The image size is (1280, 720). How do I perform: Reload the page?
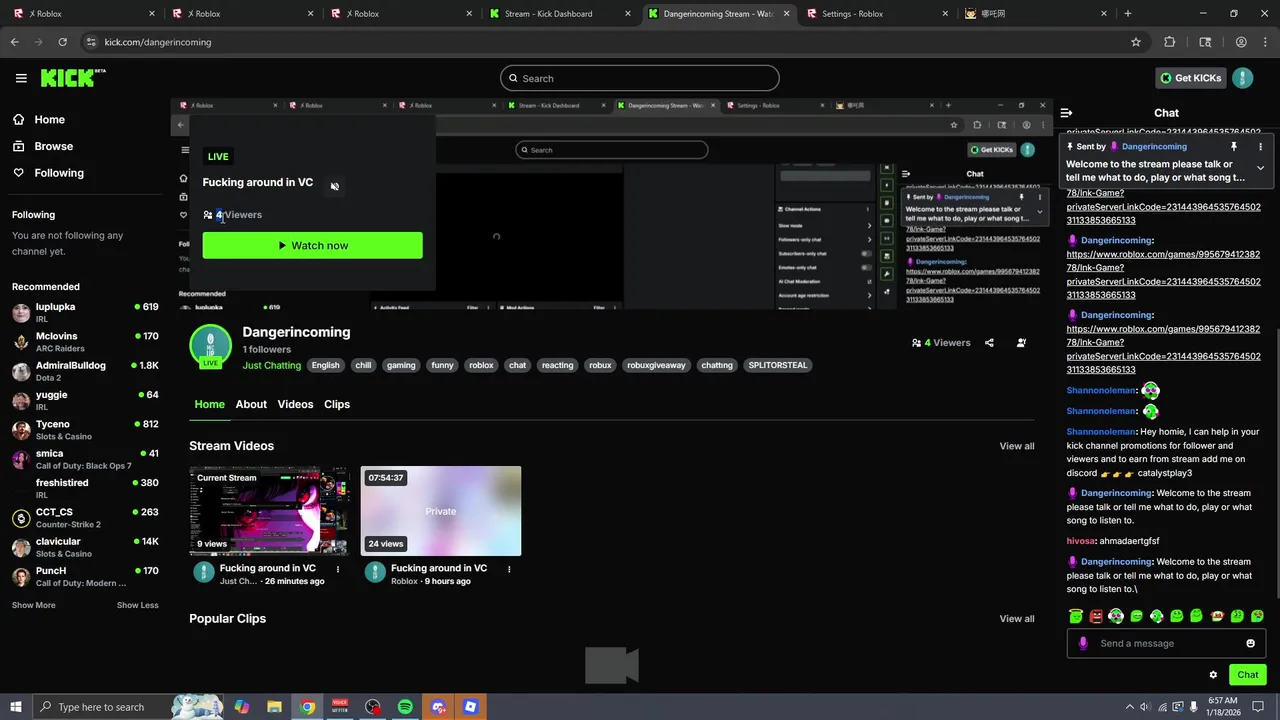[x=62, y=42]
